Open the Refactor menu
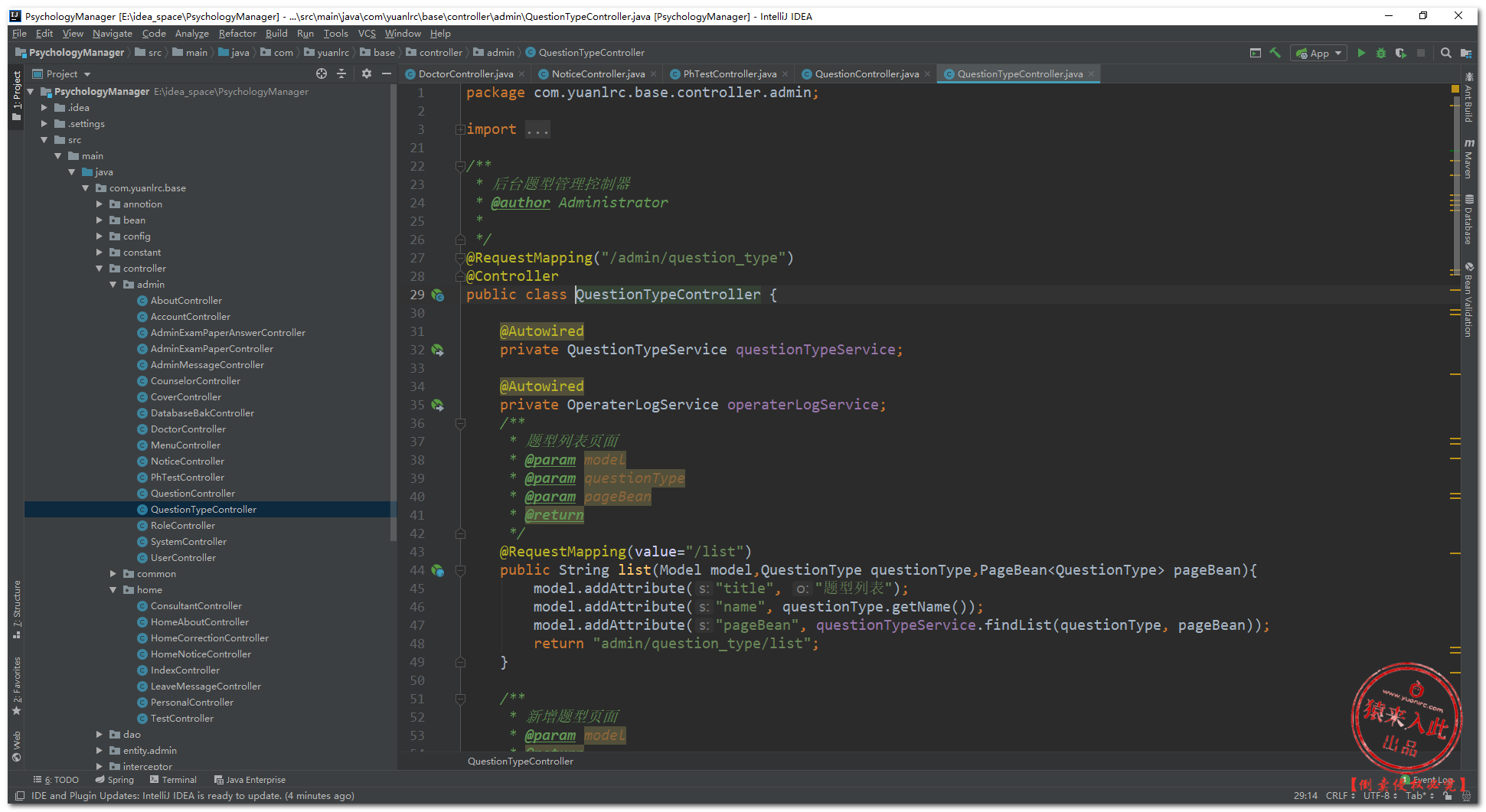Image resolution: width=1486 pixels, height=812 pixels. [x=237, y=34]
